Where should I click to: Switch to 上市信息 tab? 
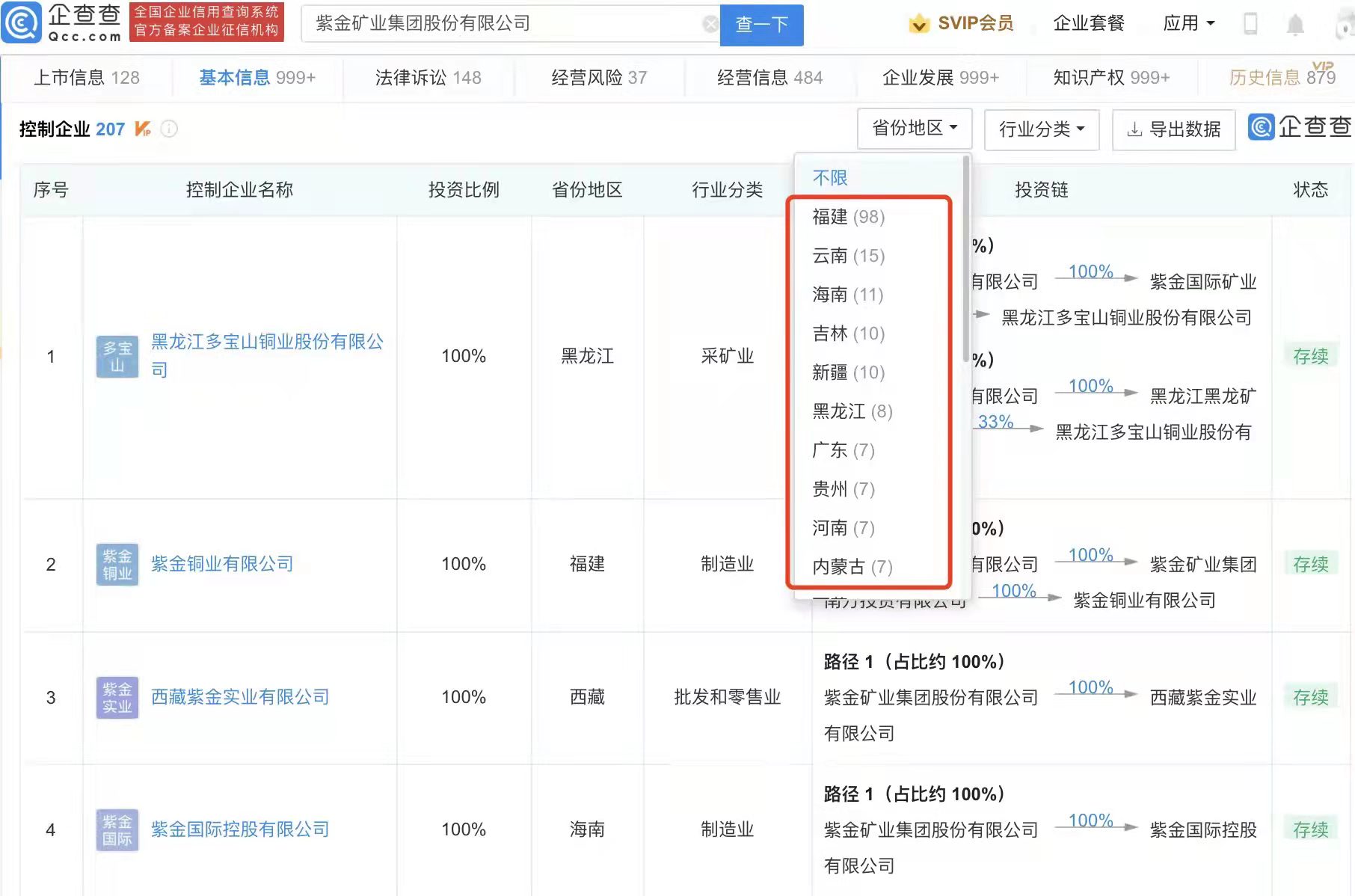[87, 78]
